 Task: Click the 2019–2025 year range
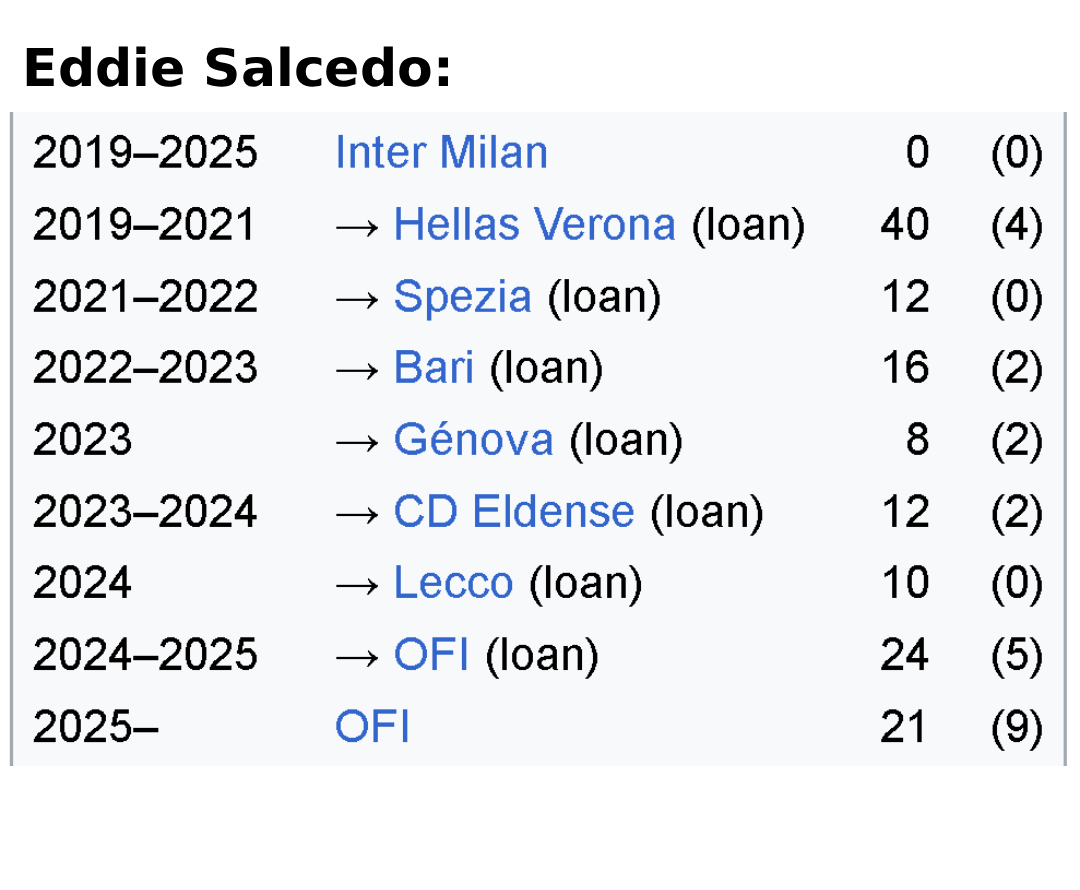pyautogui.click(x=145, y=154)
